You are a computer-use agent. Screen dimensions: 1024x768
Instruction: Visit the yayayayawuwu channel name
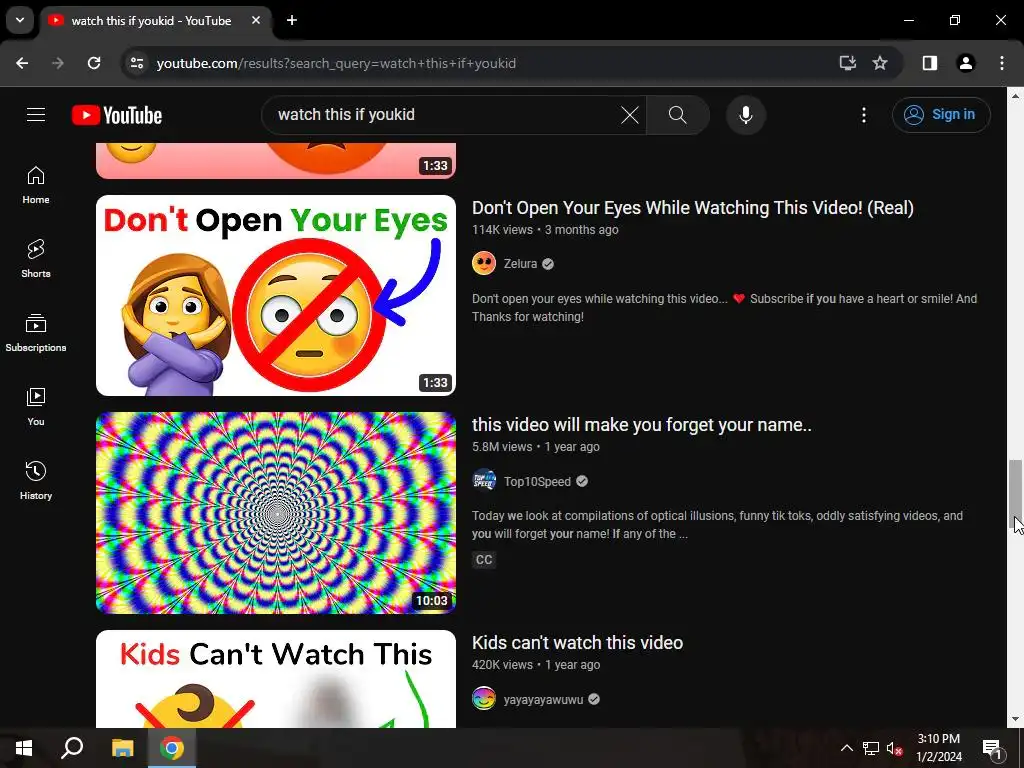point(543,699)
